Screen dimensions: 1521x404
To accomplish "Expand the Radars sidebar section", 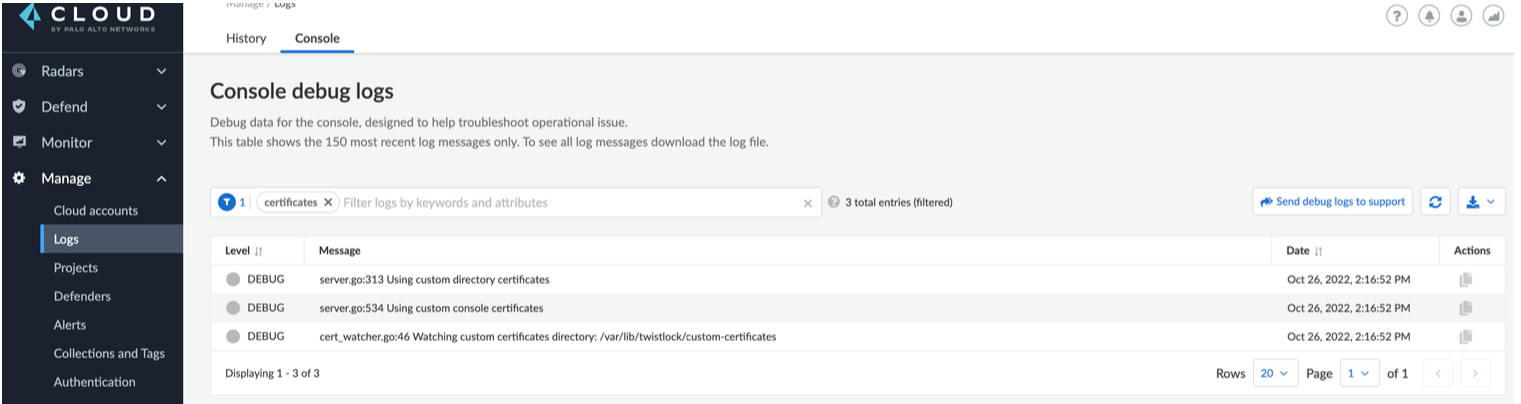I will coord(161,72).
